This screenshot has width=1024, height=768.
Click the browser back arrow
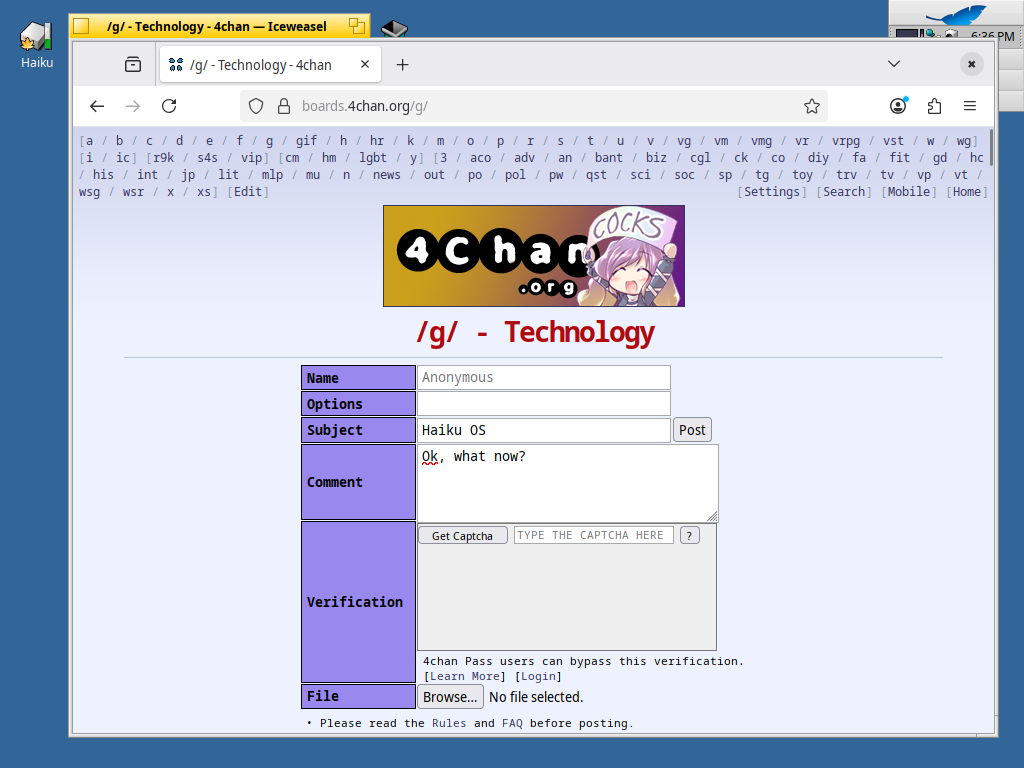point(97,106)
